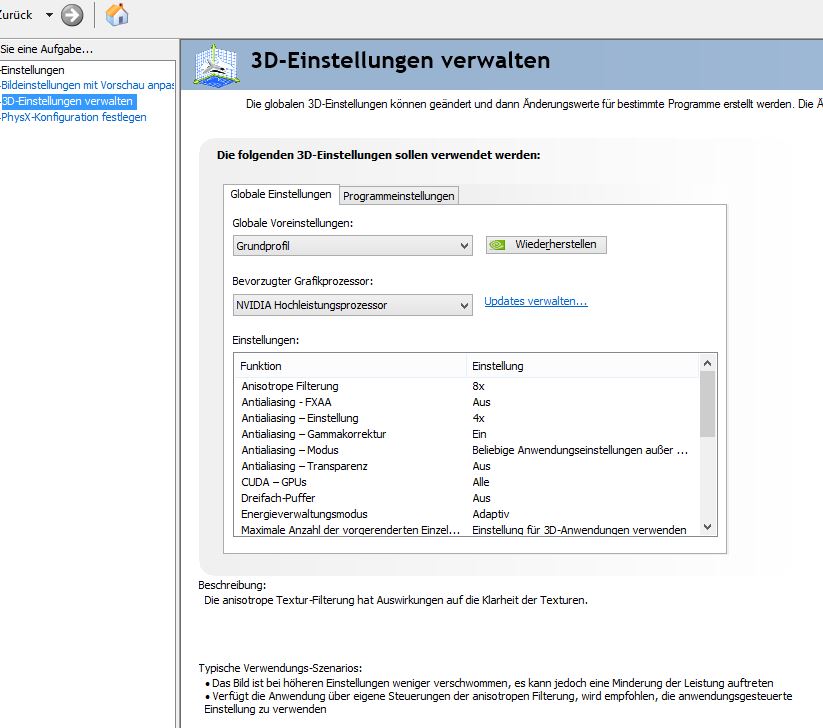Open the Zurück history dropdown arrow
This screenshot has width=823, height=728.
click(49, 15)
